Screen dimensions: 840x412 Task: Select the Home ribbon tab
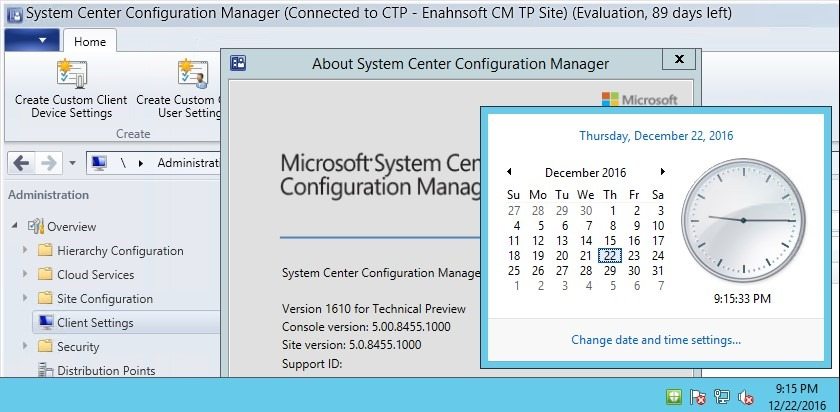(89, 41)
